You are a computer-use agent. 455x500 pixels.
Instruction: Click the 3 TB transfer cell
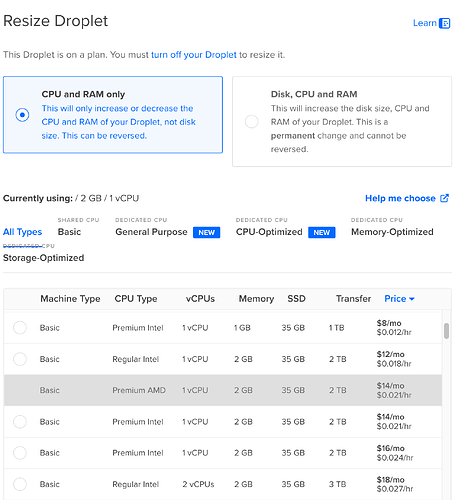click(337, 484)
